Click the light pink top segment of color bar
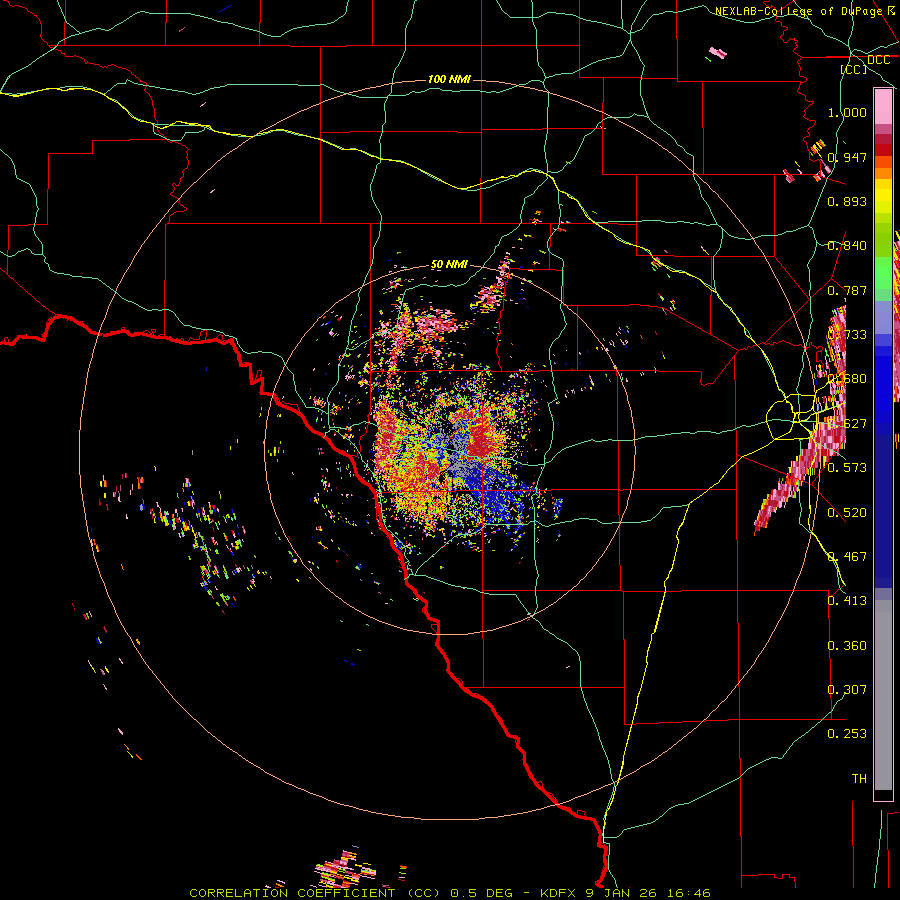The image size is (900, 900). coord(883,107)
